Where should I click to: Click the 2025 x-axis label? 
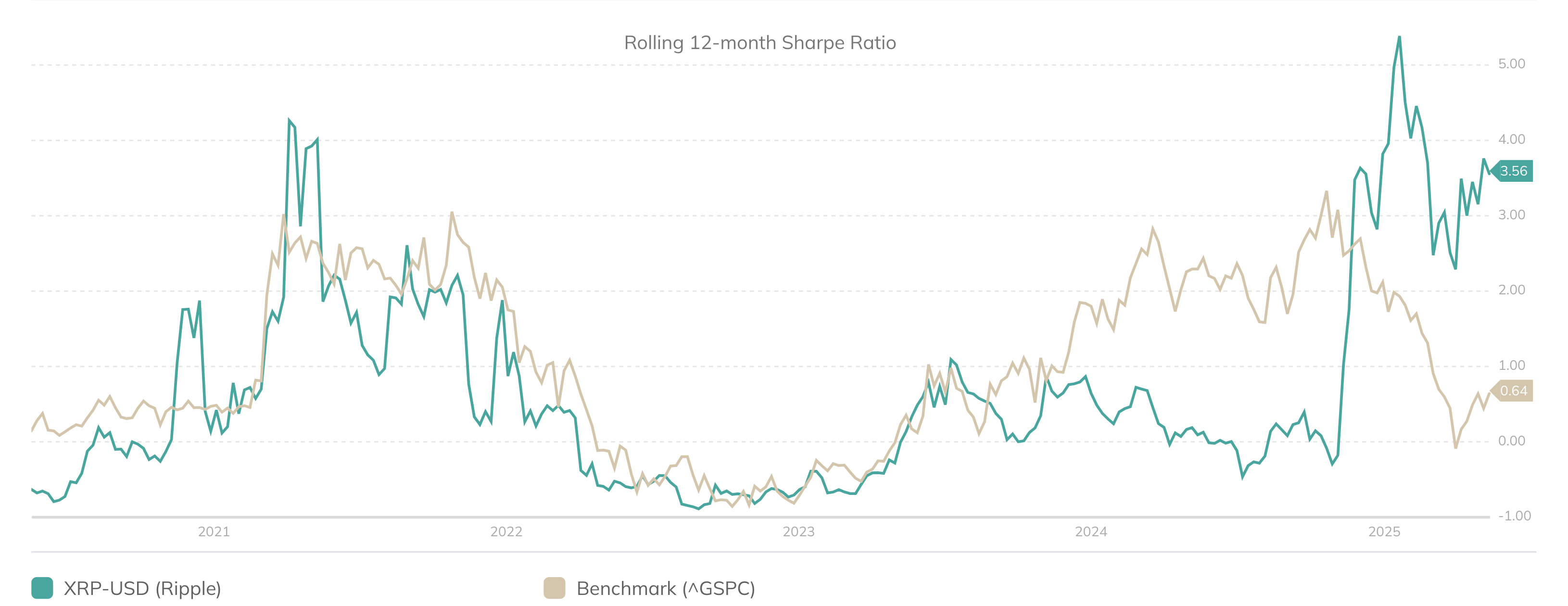[1384, 532]
